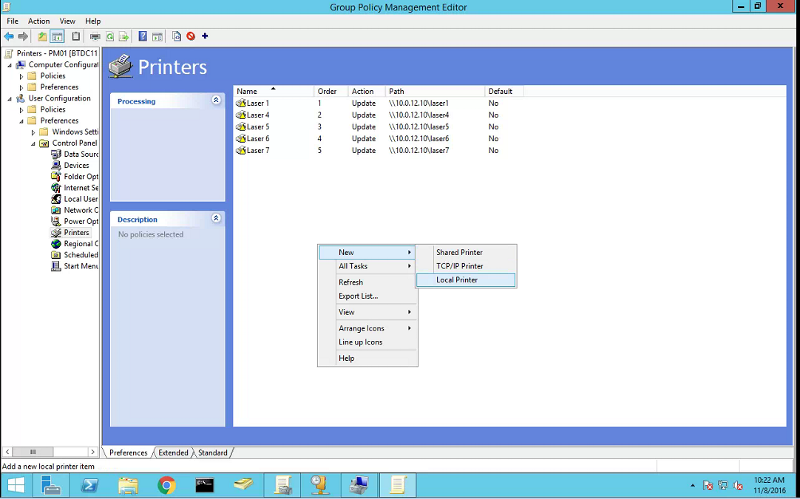Open PowerShell from the taskbar

pyautogui.click(x=90, y=485)
